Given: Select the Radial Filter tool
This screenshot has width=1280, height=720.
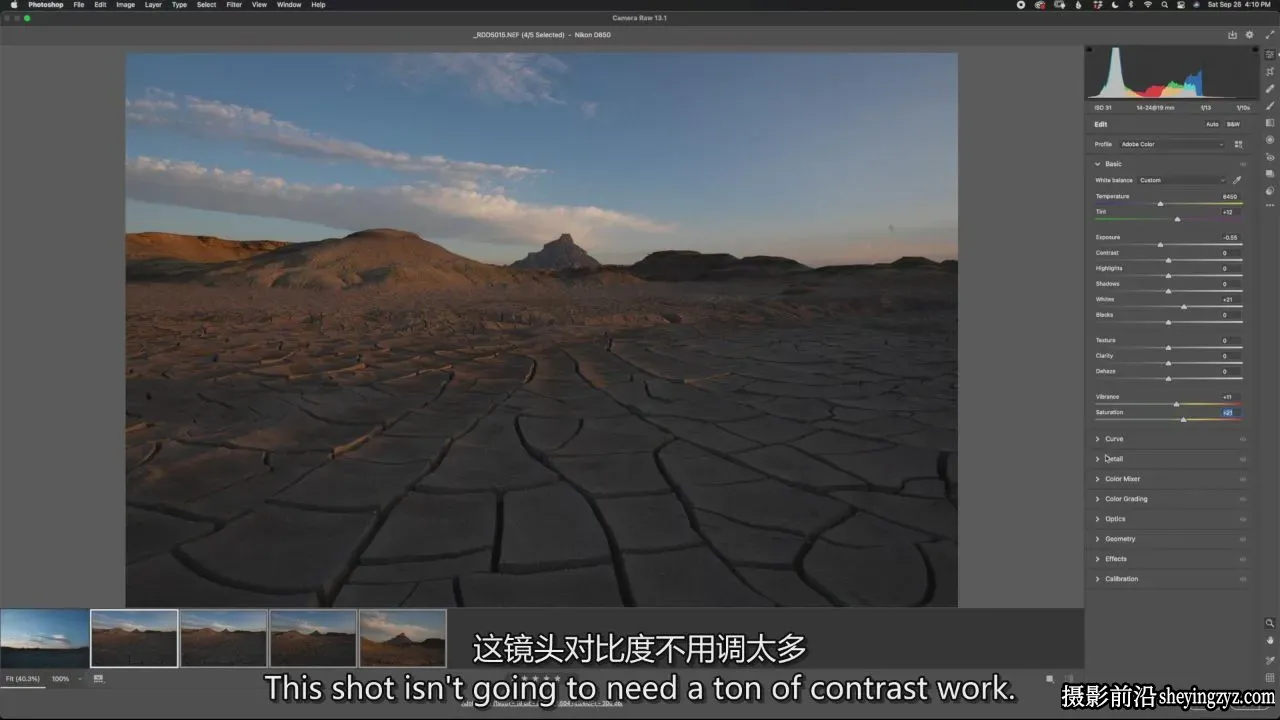Looking at the screenshot, I should click(x=1270, y=139).
